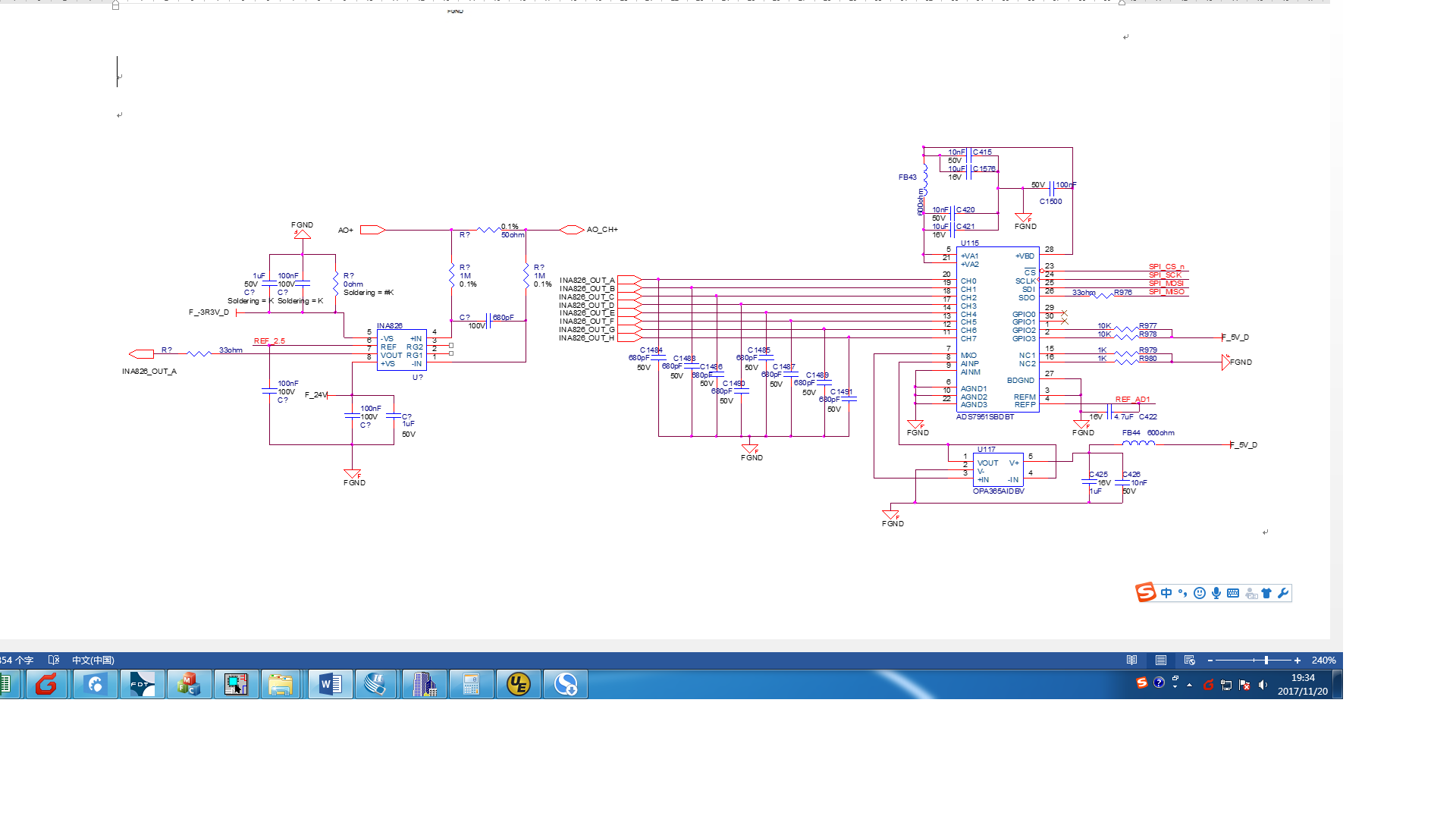Toggle Chinese/English mode in Sogou IME bar
The width and height of the screenshot is (1456, 819).
(x=1166, y=593)
